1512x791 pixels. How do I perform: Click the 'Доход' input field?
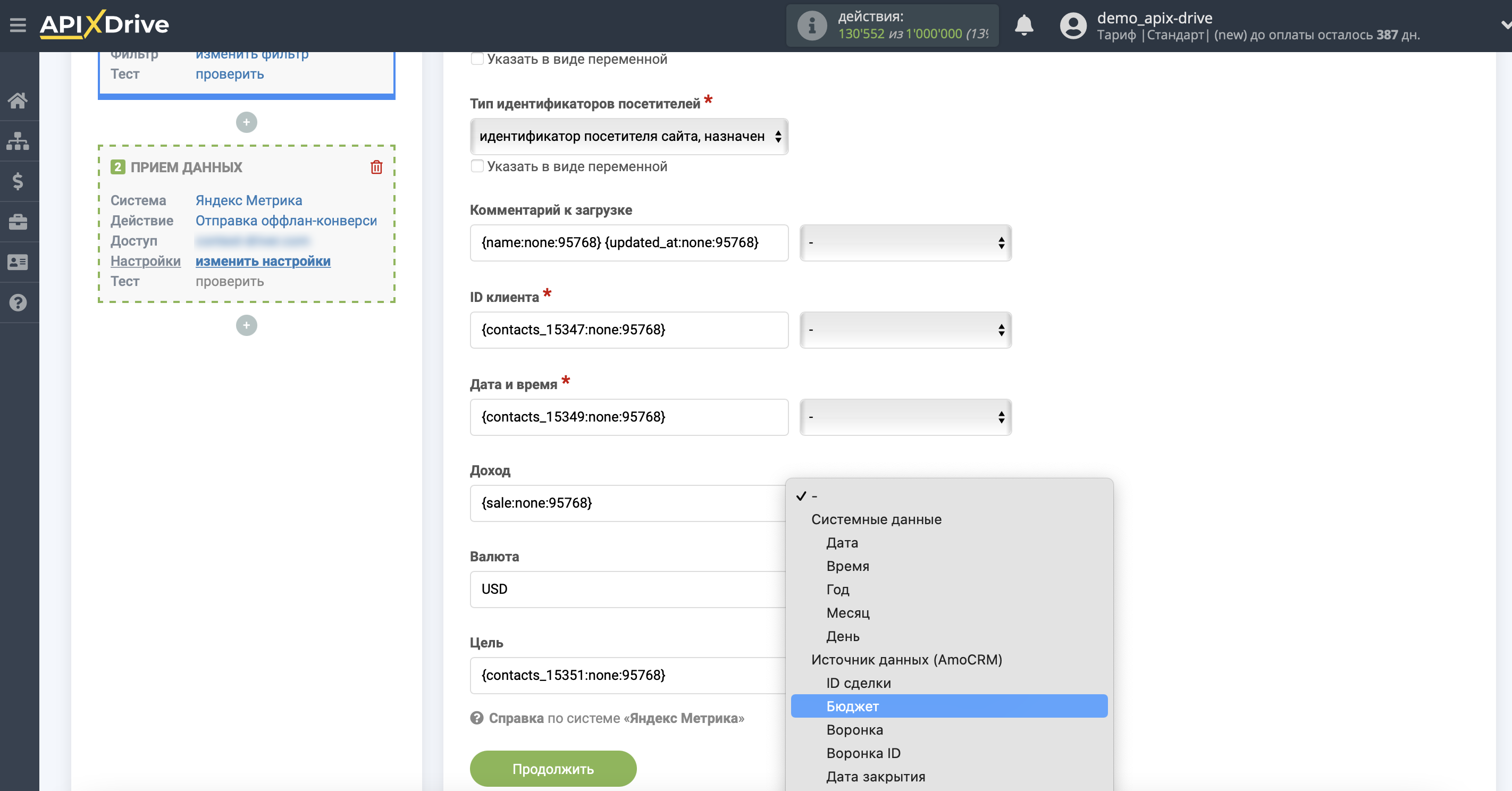(627, 503)
